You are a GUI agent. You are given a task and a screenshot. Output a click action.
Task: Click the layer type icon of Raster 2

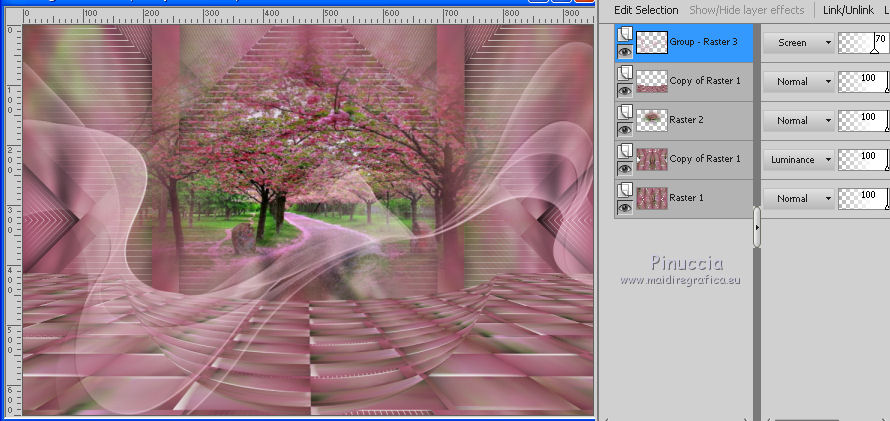[x=624, y=112]
